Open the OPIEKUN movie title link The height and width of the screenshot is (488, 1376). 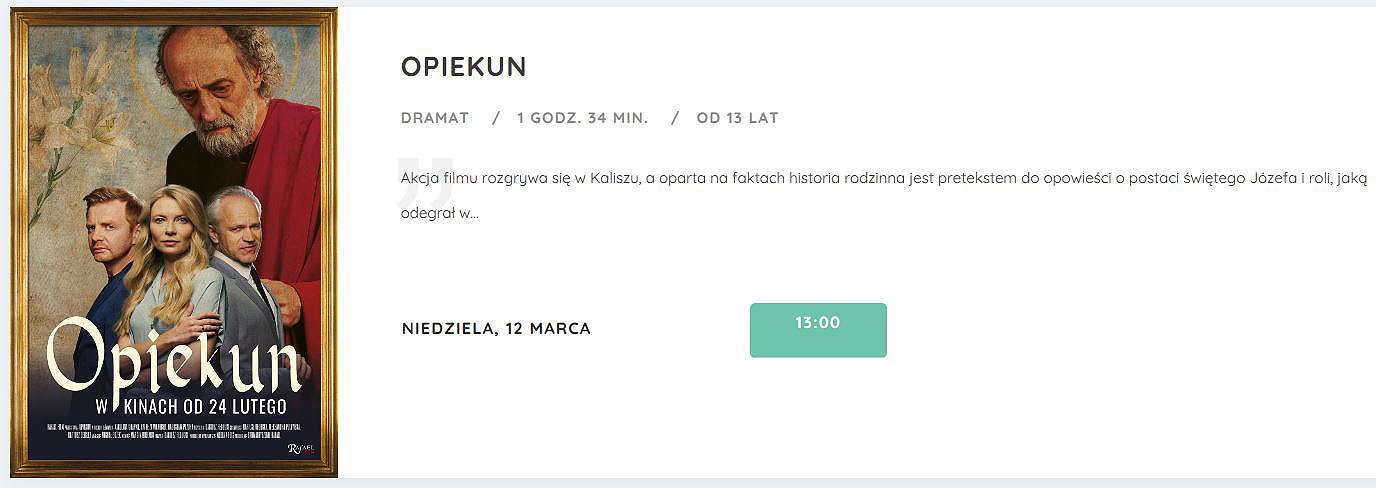point(463,67)
